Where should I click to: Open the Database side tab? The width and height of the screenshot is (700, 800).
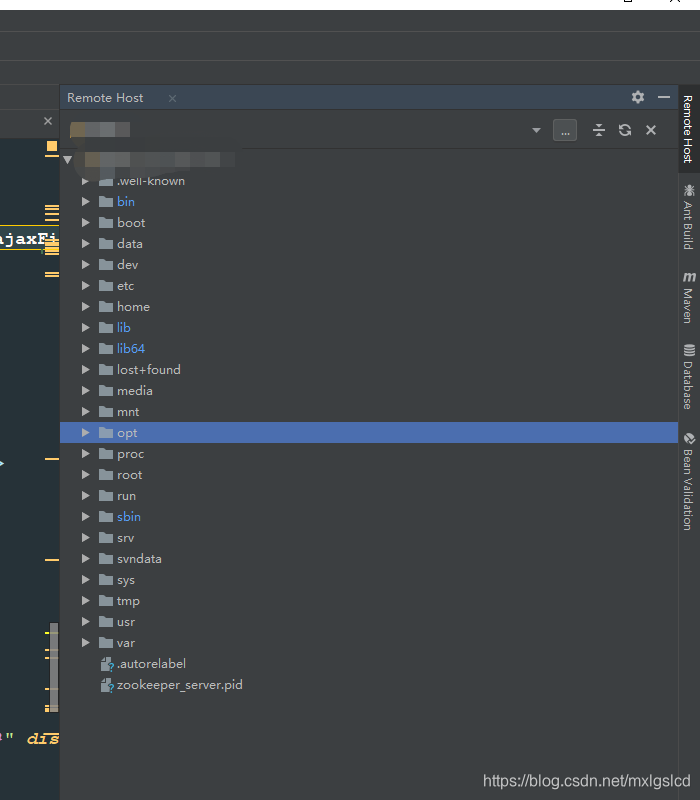pyautogui.click(x=688, y=377)
